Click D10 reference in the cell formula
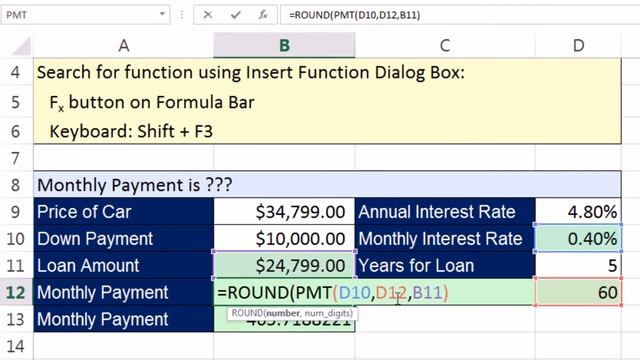The width and height of the screenshot is (640, 360). pyautogui.click(x=354, y=293)
